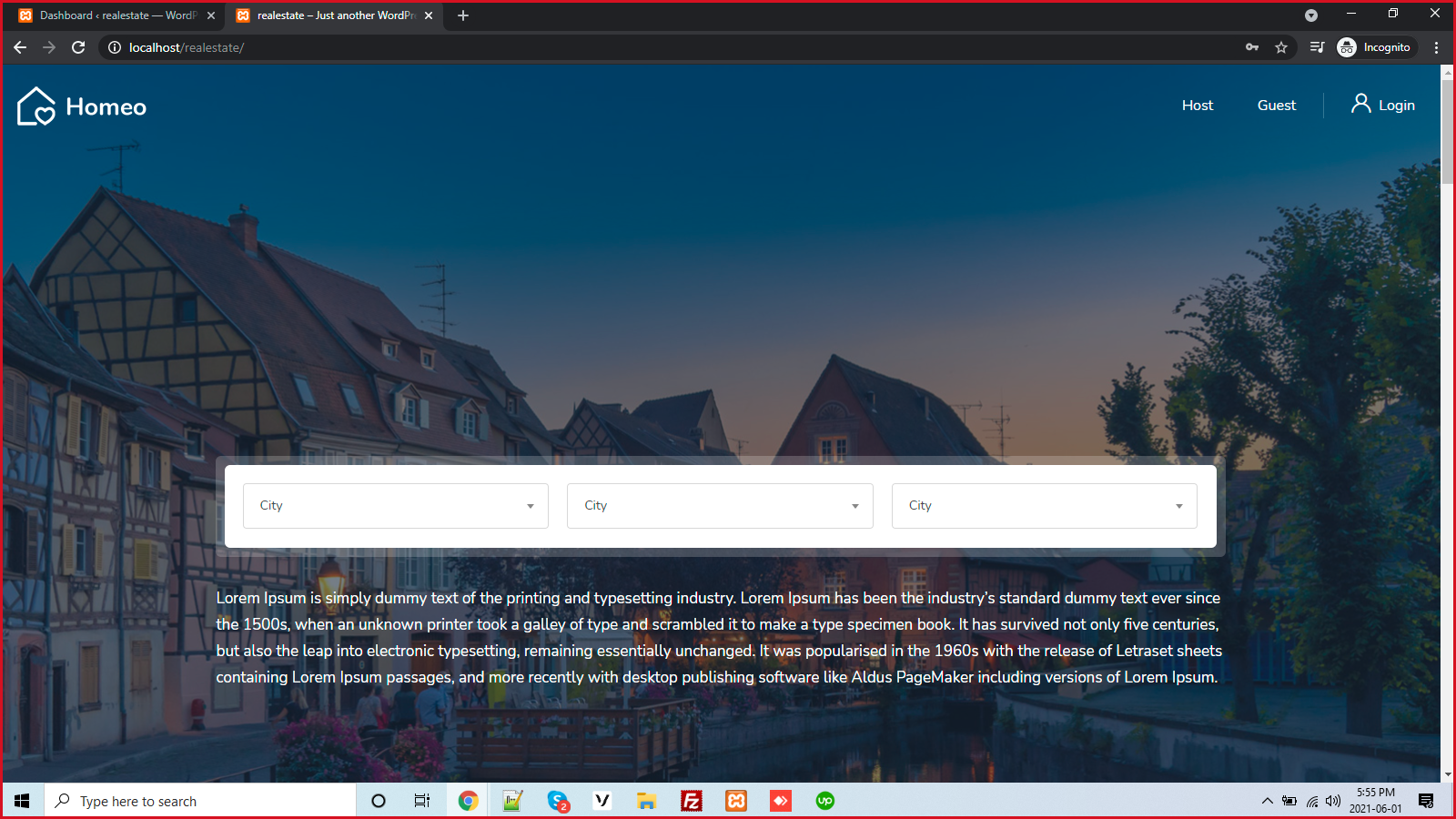This screenshot has width=1456, height=819.
Task: Click the browser forward arrow
Action: (x=49, y=47)
